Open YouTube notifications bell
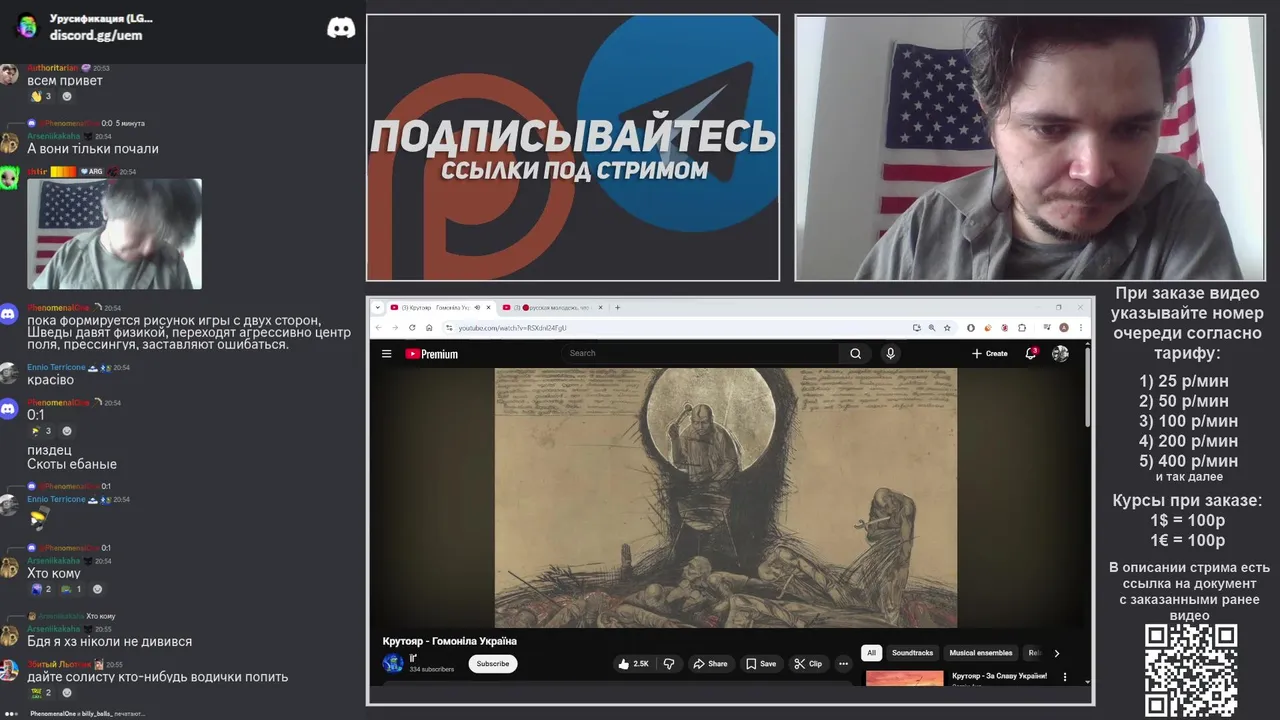Screen dimensions: 1280x720 [1031, 353]
